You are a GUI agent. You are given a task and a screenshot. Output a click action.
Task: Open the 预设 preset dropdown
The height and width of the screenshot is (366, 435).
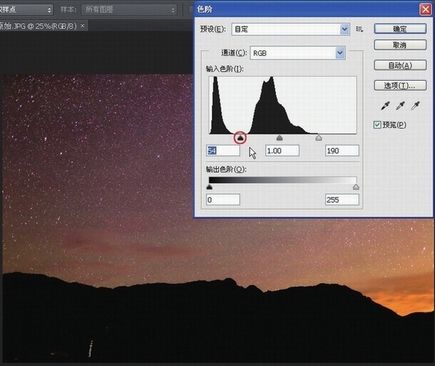click(290, 29)
